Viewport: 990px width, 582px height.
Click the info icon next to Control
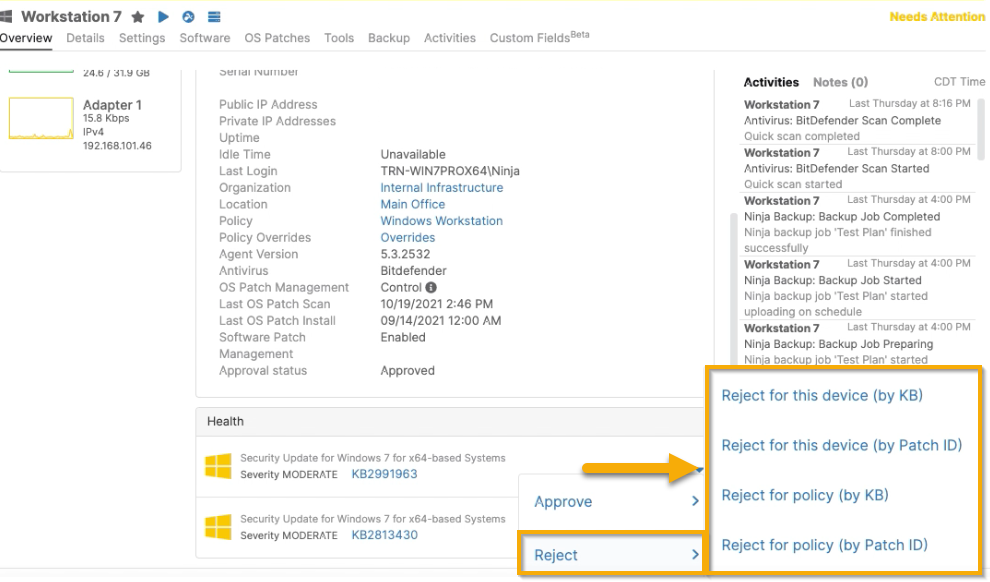pos(431,288)
